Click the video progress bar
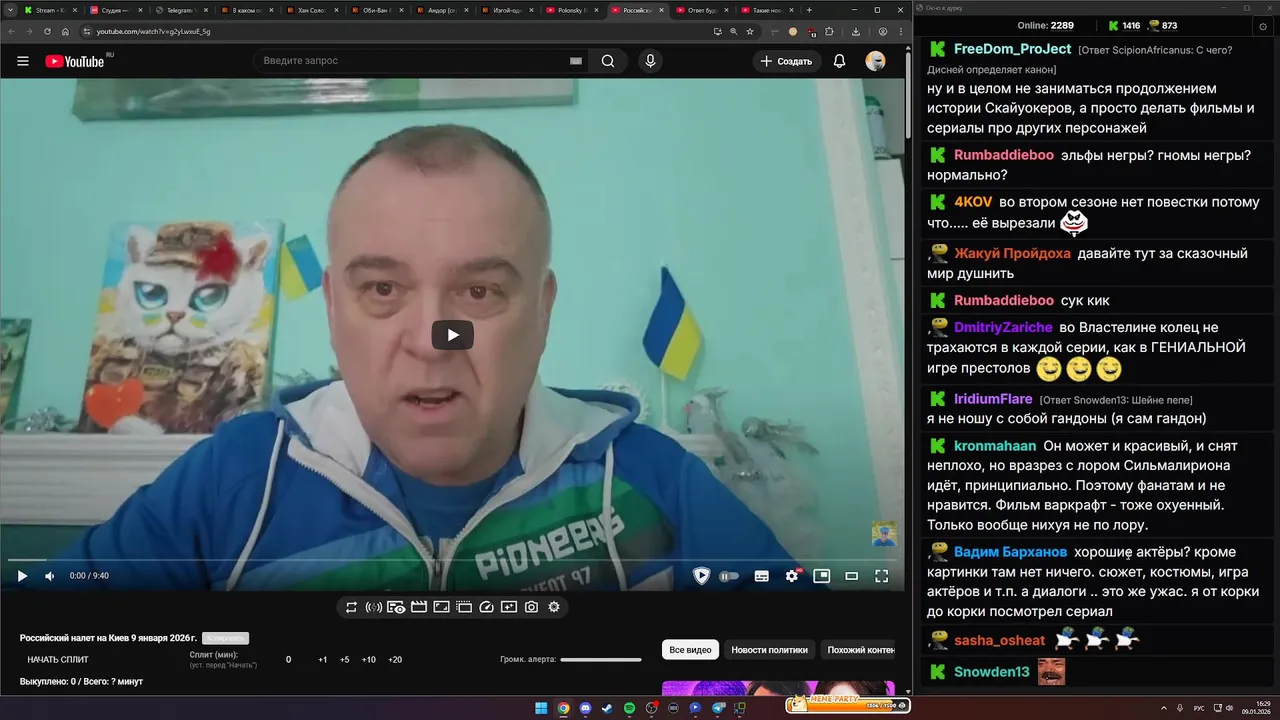The image size is (1280, 720). (456, 560)
